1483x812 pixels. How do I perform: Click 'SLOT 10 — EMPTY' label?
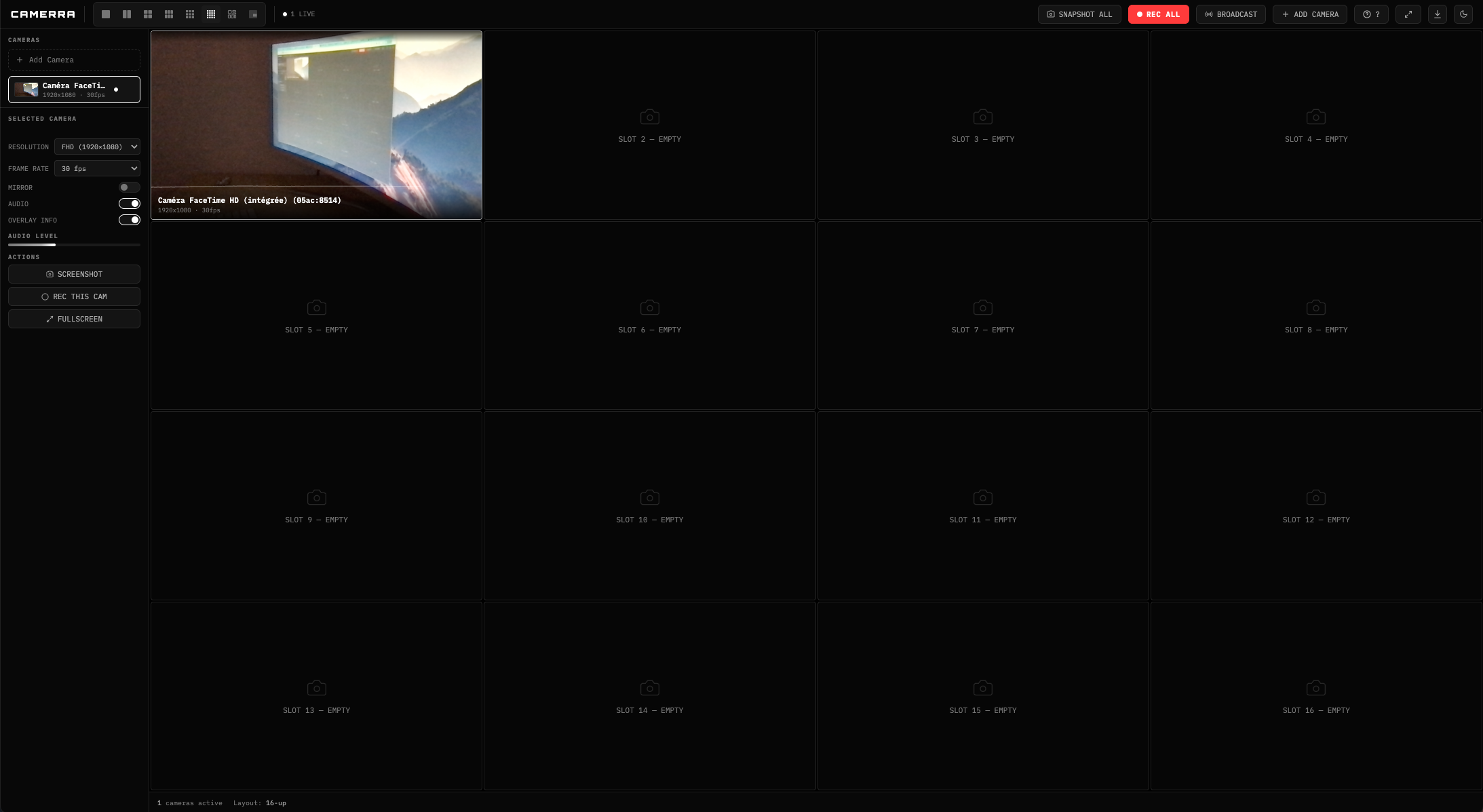pos(650,520)
